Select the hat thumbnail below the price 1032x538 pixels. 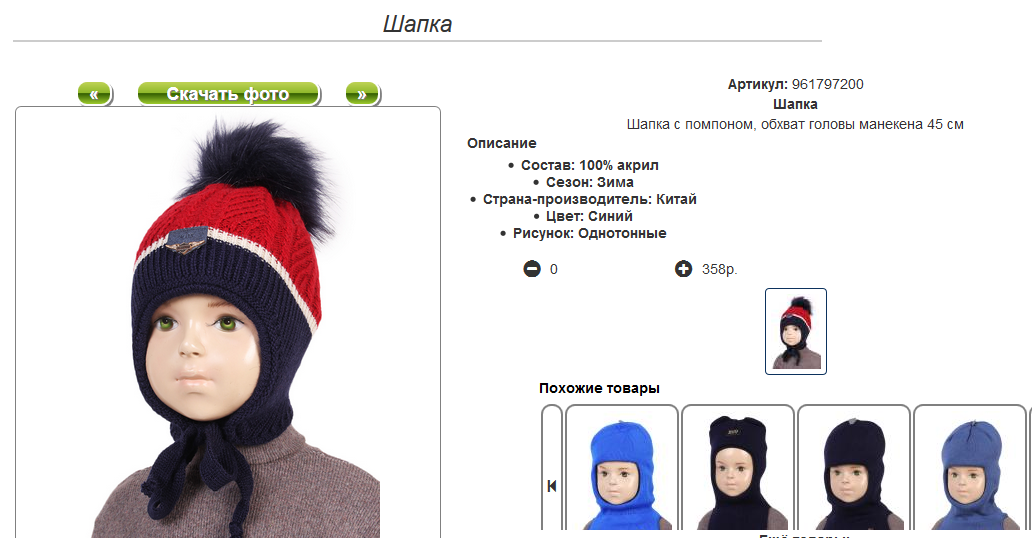[x=796, y=331]
